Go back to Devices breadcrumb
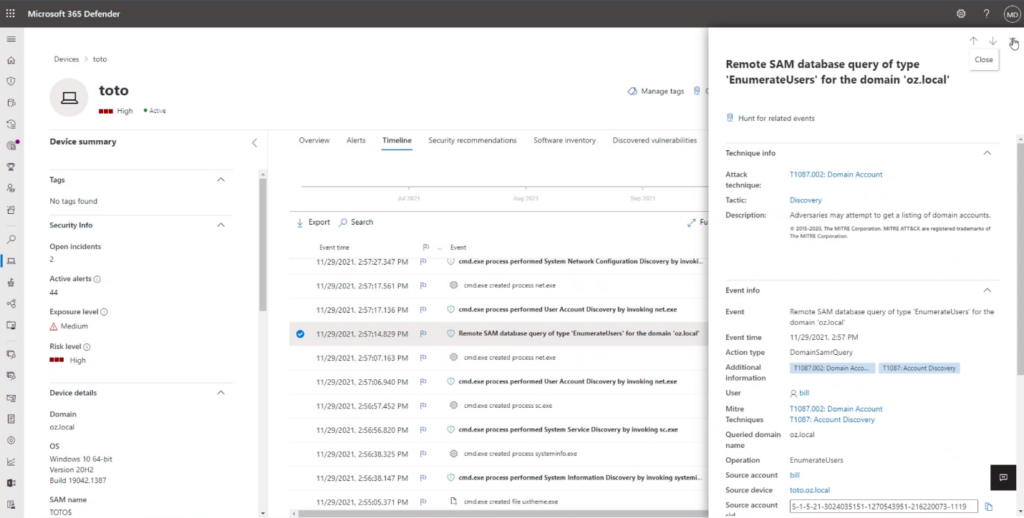 (67, 59)
